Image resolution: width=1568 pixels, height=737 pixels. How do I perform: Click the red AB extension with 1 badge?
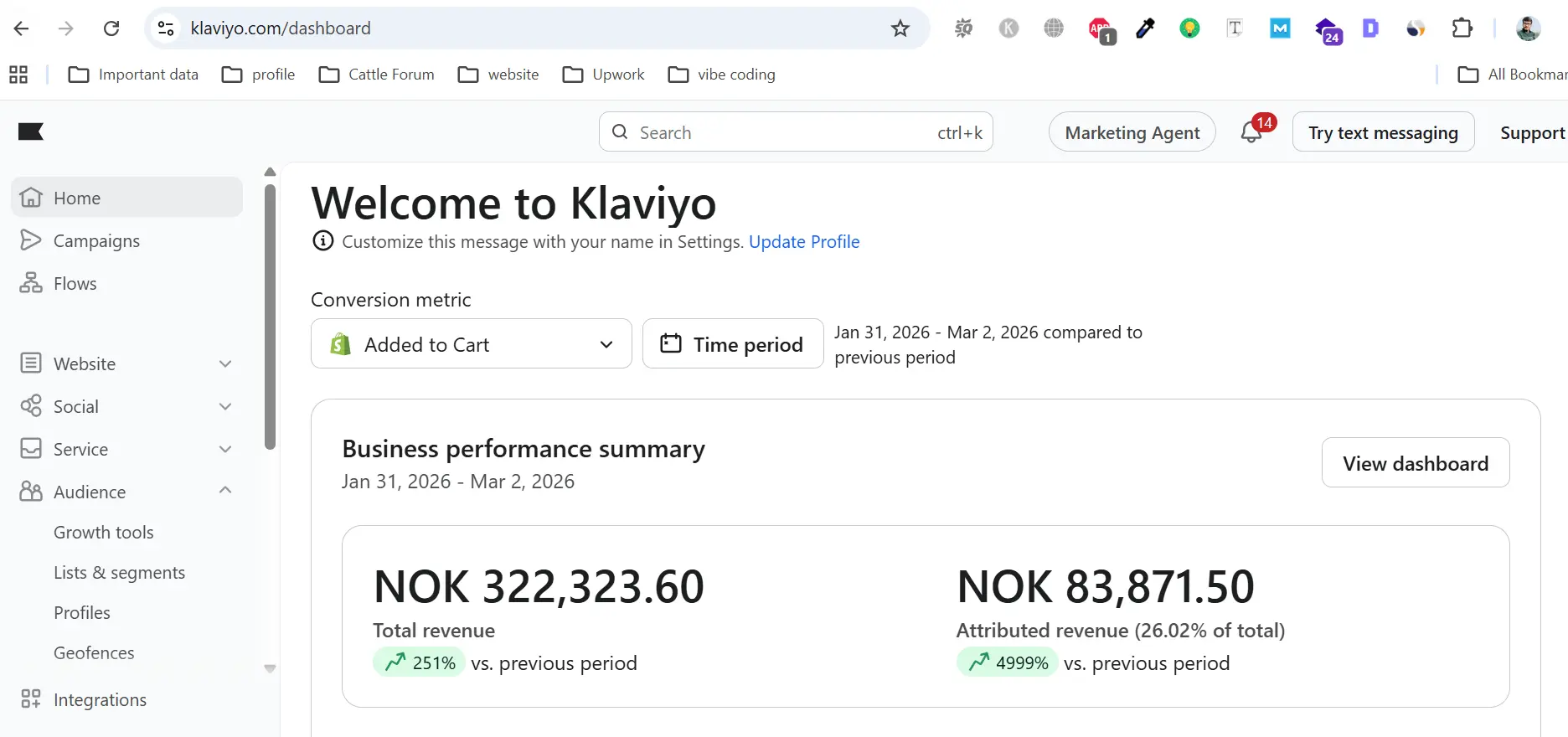[1101, 31]
